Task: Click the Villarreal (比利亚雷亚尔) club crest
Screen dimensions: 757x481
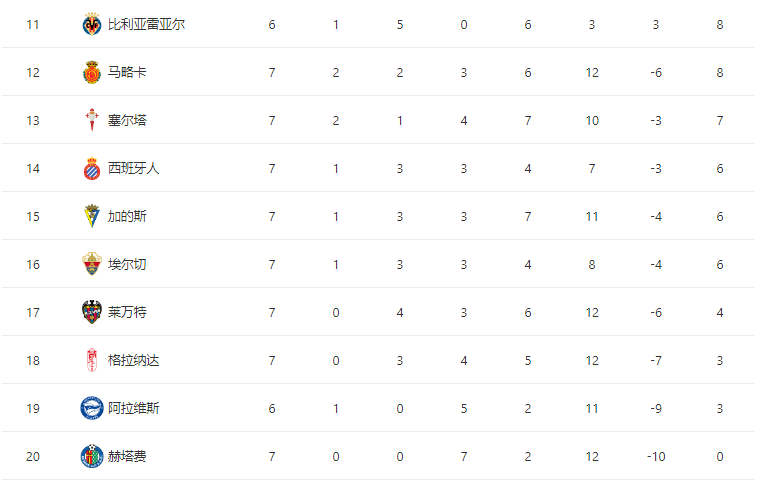Action: coord(92,24)
